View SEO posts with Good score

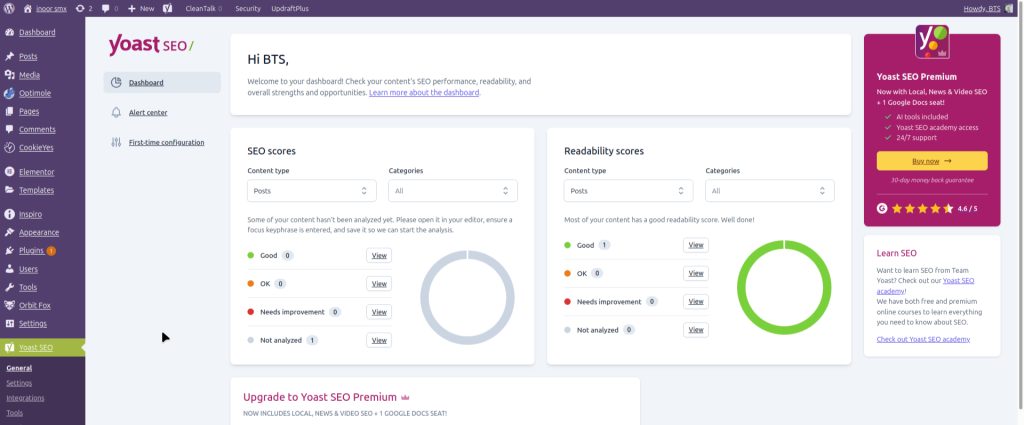coord(379,255)
